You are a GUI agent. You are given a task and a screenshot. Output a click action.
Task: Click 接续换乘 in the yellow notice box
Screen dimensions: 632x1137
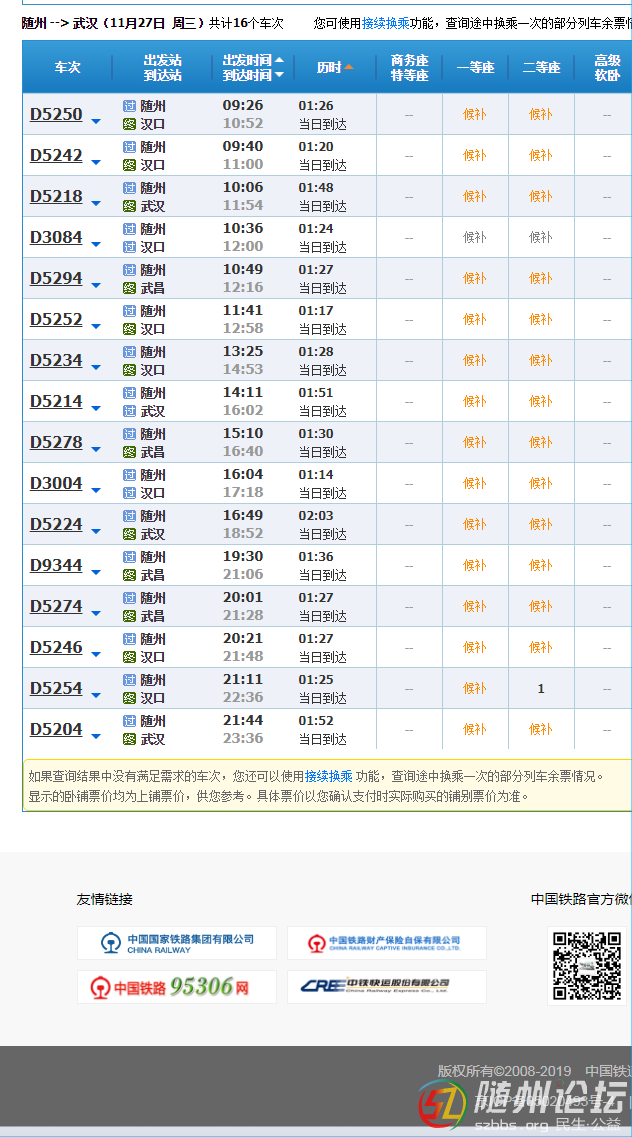tap(329, 776)
